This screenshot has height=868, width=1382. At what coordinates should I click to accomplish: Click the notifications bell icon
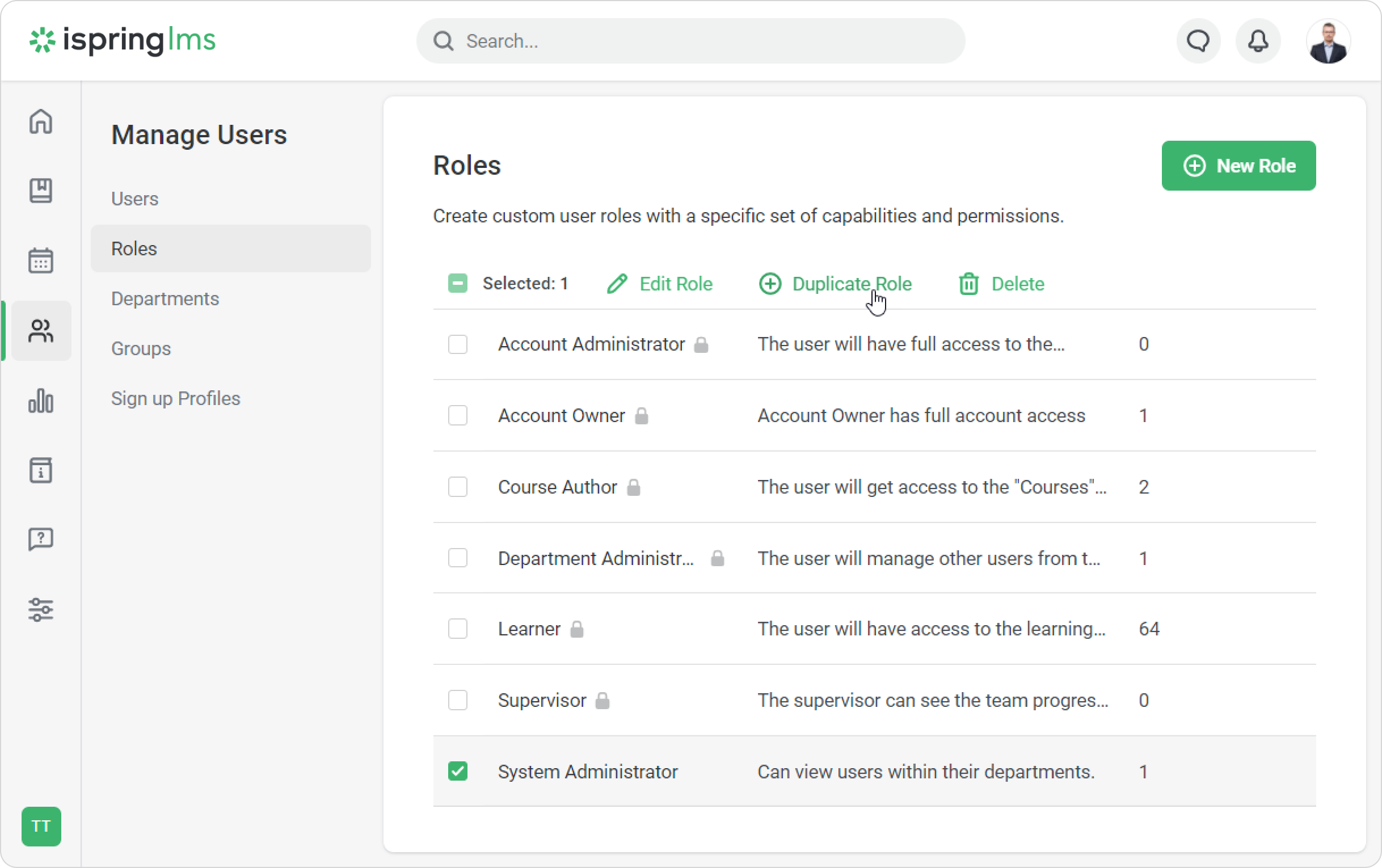point(1257,41)
